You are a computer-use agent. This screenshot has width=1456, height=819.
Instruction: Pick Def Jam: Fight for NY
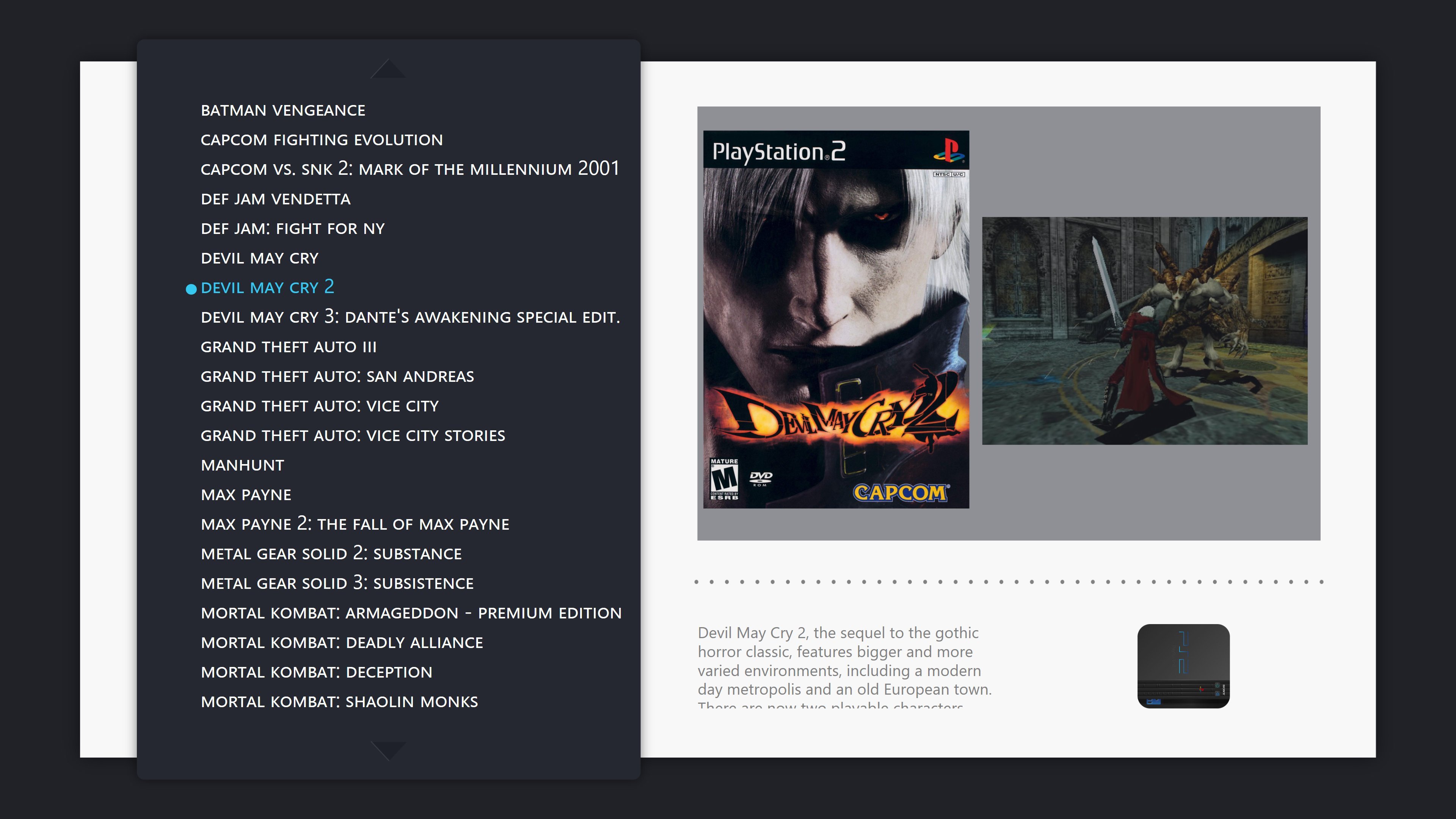click(293, 228)
